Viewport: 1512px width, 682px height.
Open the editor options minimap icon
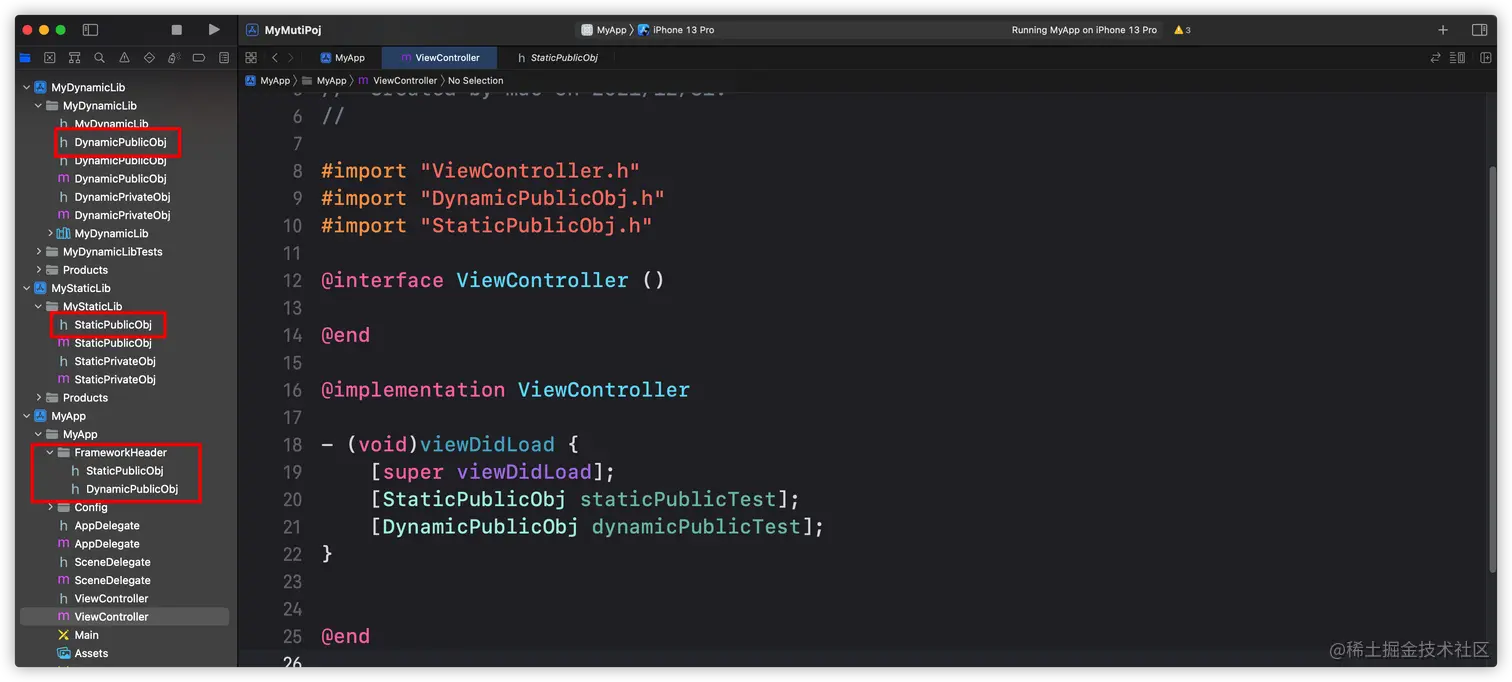click(1457, 58)
